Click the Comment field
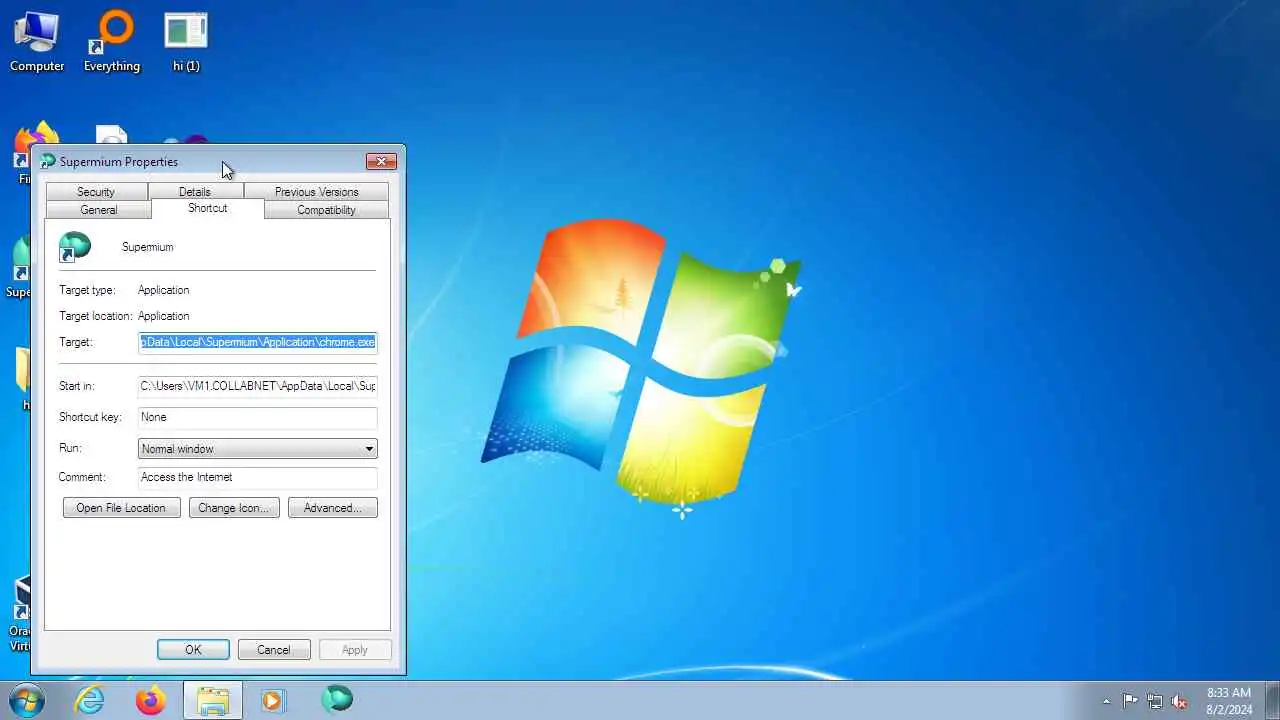 (x=258, y=477)
